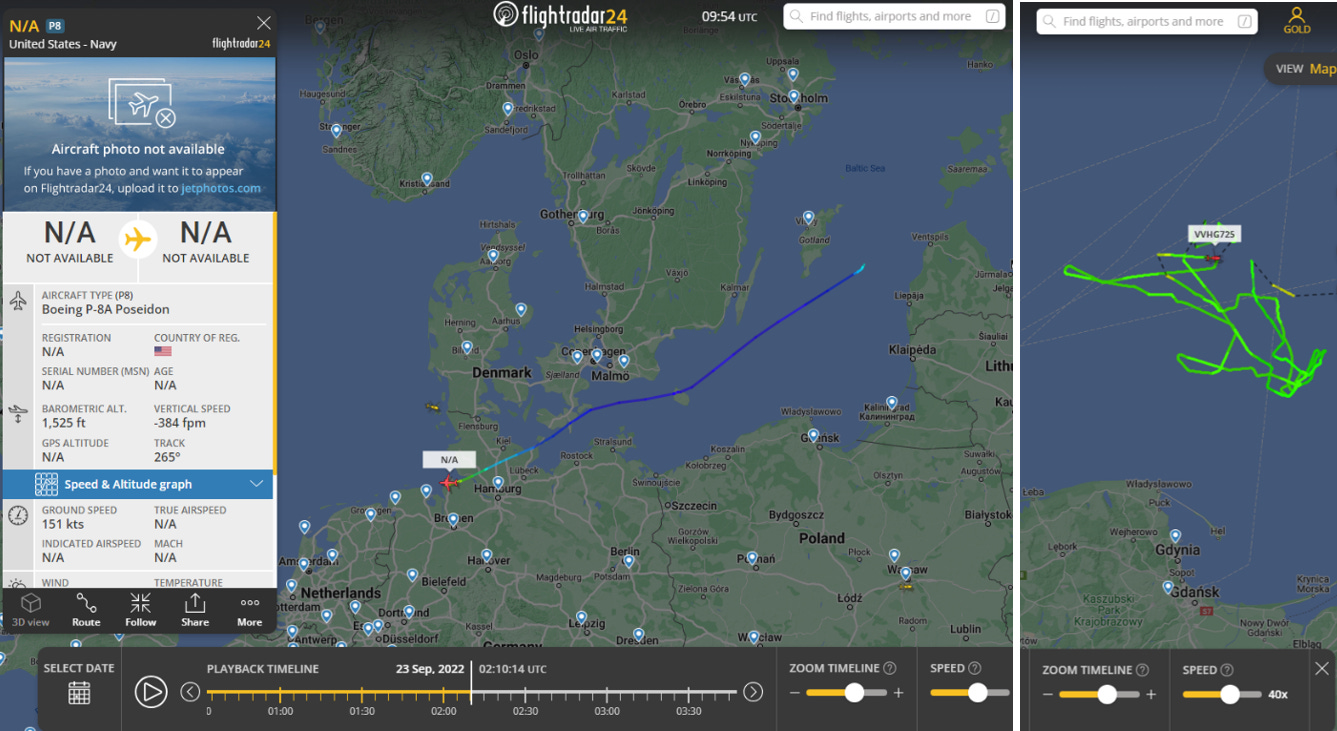The width and height of the screenshot is (1337, 731).
Task: Click the red aircraft under VVHG725 label
Action: coord(1213,258)
